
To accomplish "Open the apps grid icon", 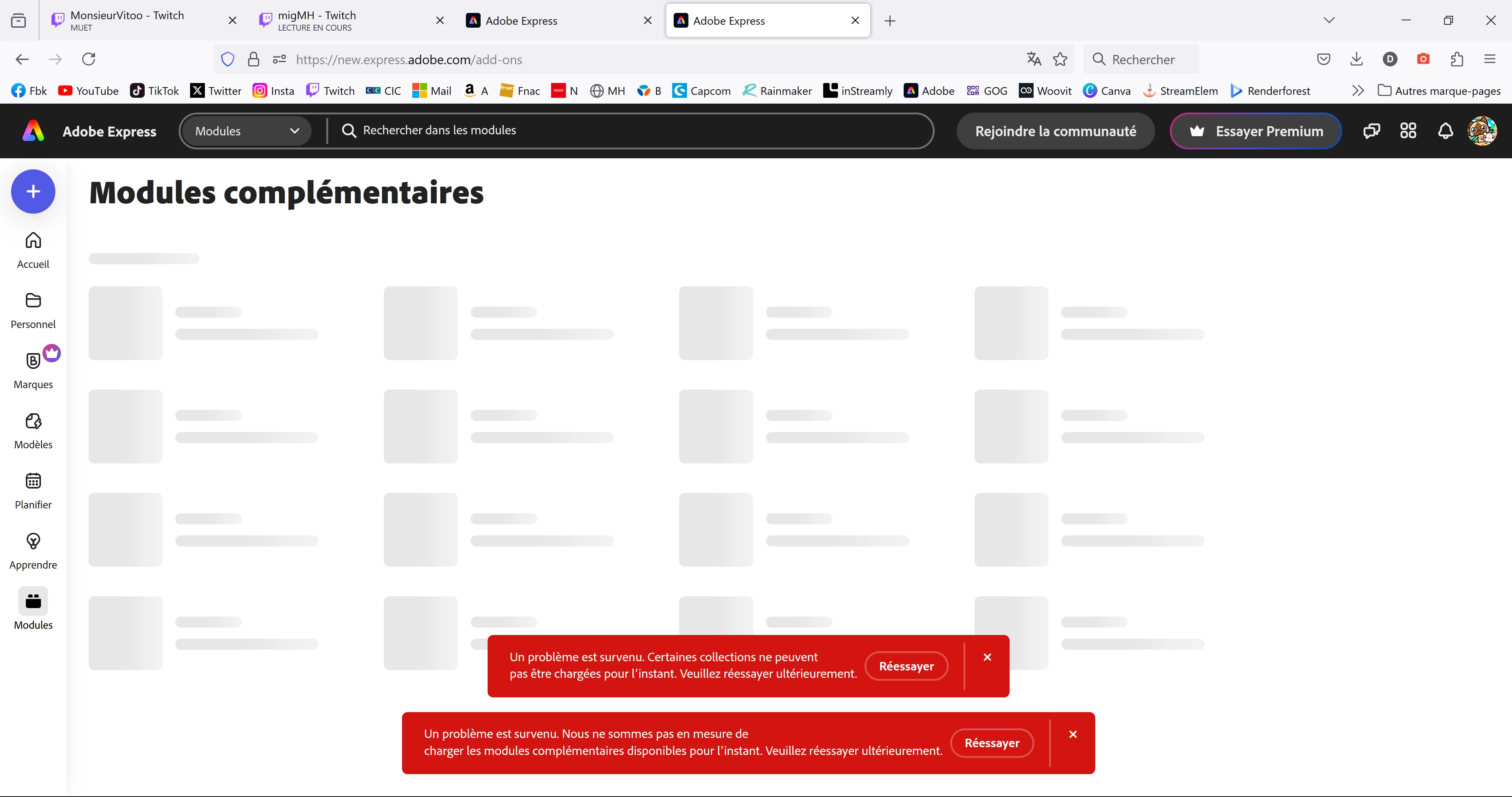I will pos(1408,131).
